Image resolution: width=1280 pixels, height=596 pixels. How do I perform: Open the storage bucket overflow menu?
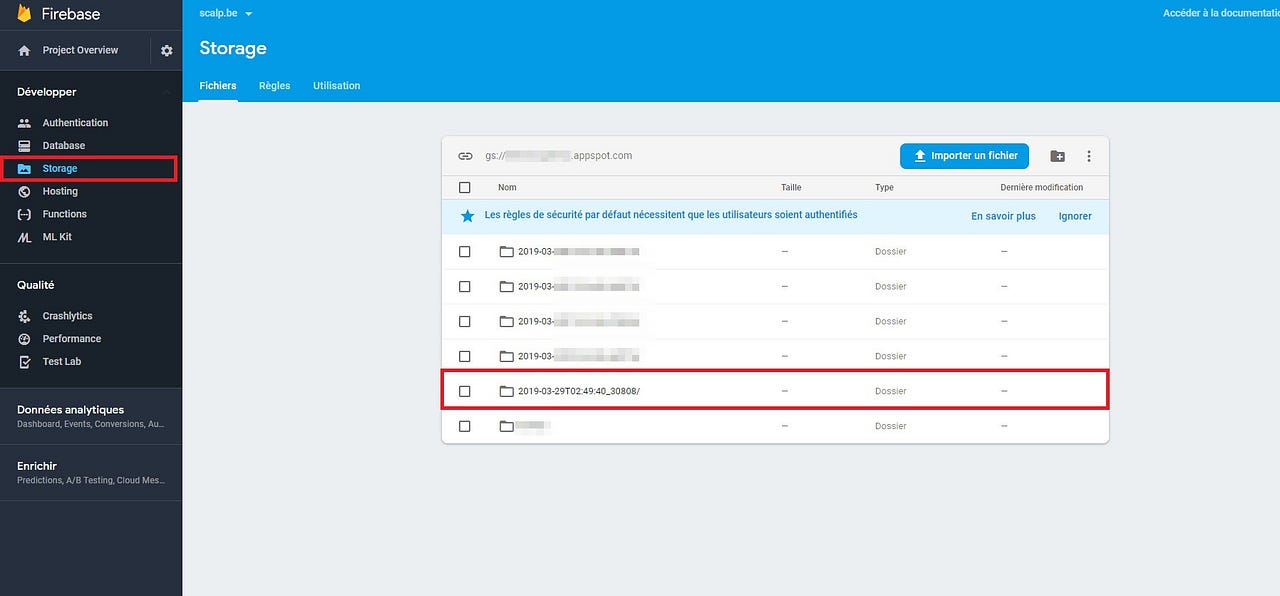point(1089,156)
